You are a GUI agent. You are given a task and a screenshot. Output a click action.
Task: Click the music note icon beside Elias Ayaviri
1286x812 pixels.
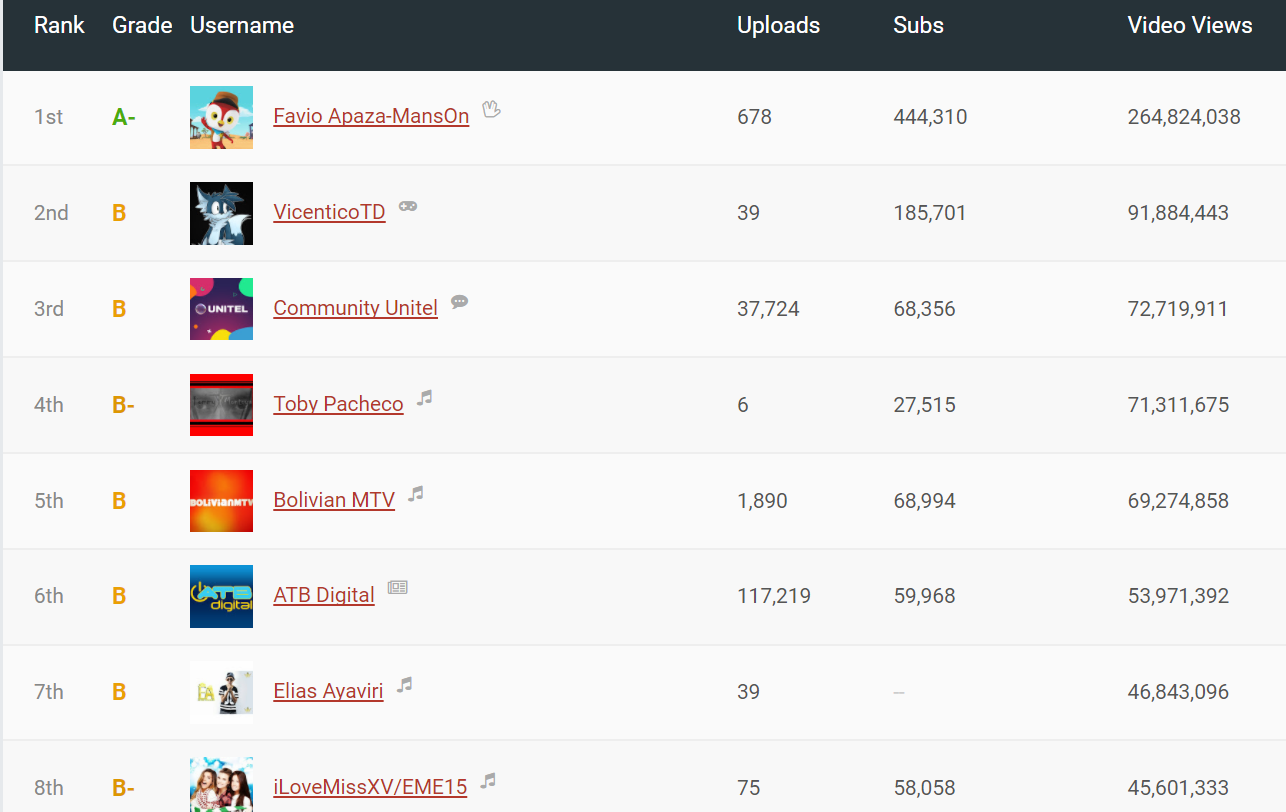click(402, 685)
